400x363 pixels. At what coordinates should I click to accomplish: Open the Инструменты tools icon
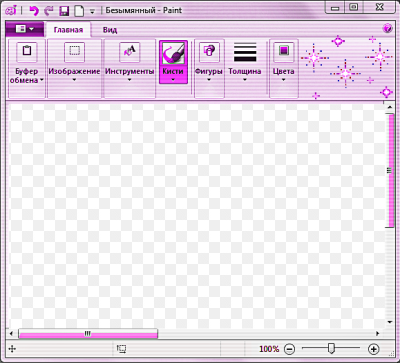click(x=129, y=52)
